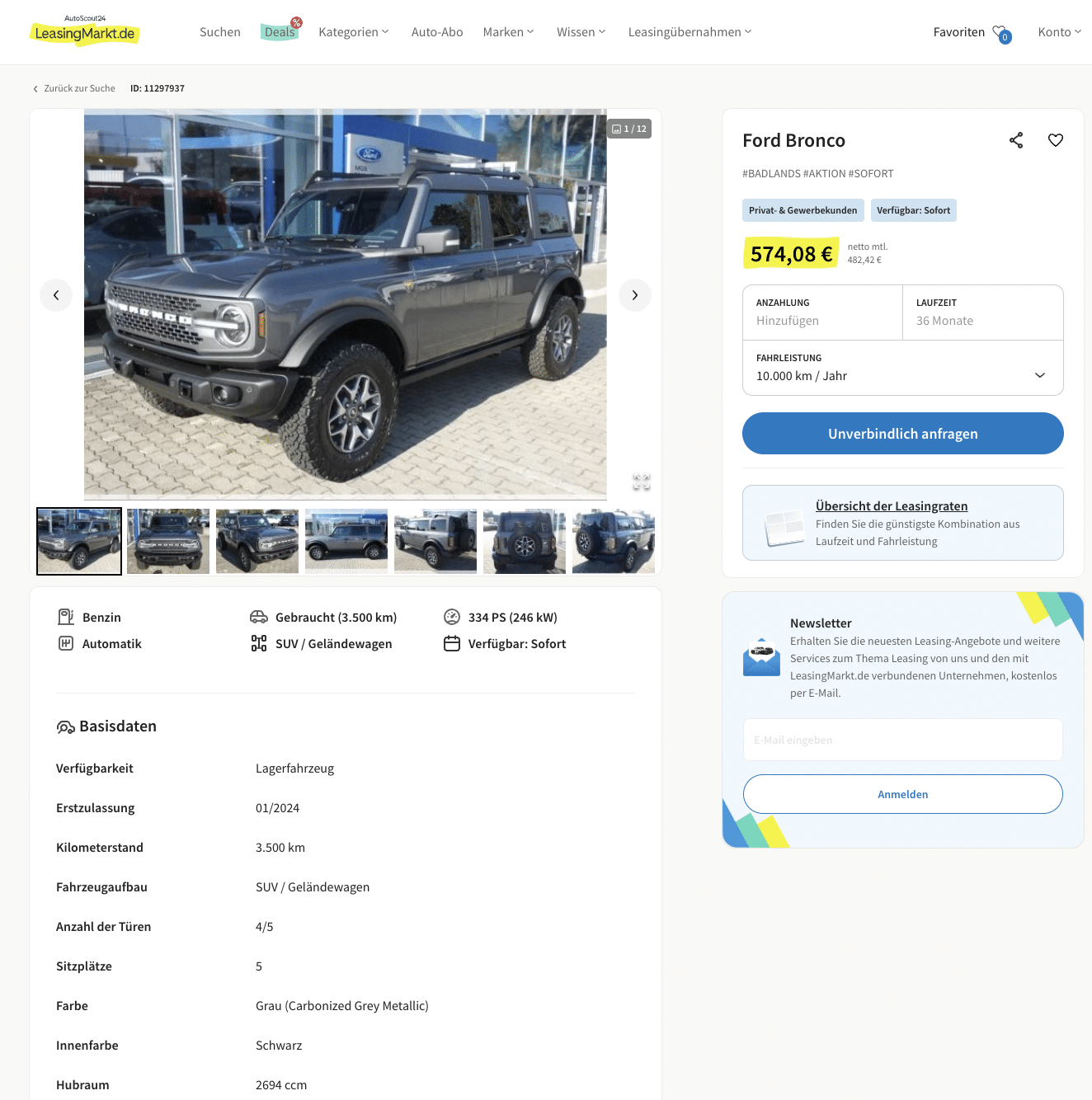Viewport: 1092px width, 1100px height.
Task: Share the Ford Bronco listing
Action: coord(1016,140)
